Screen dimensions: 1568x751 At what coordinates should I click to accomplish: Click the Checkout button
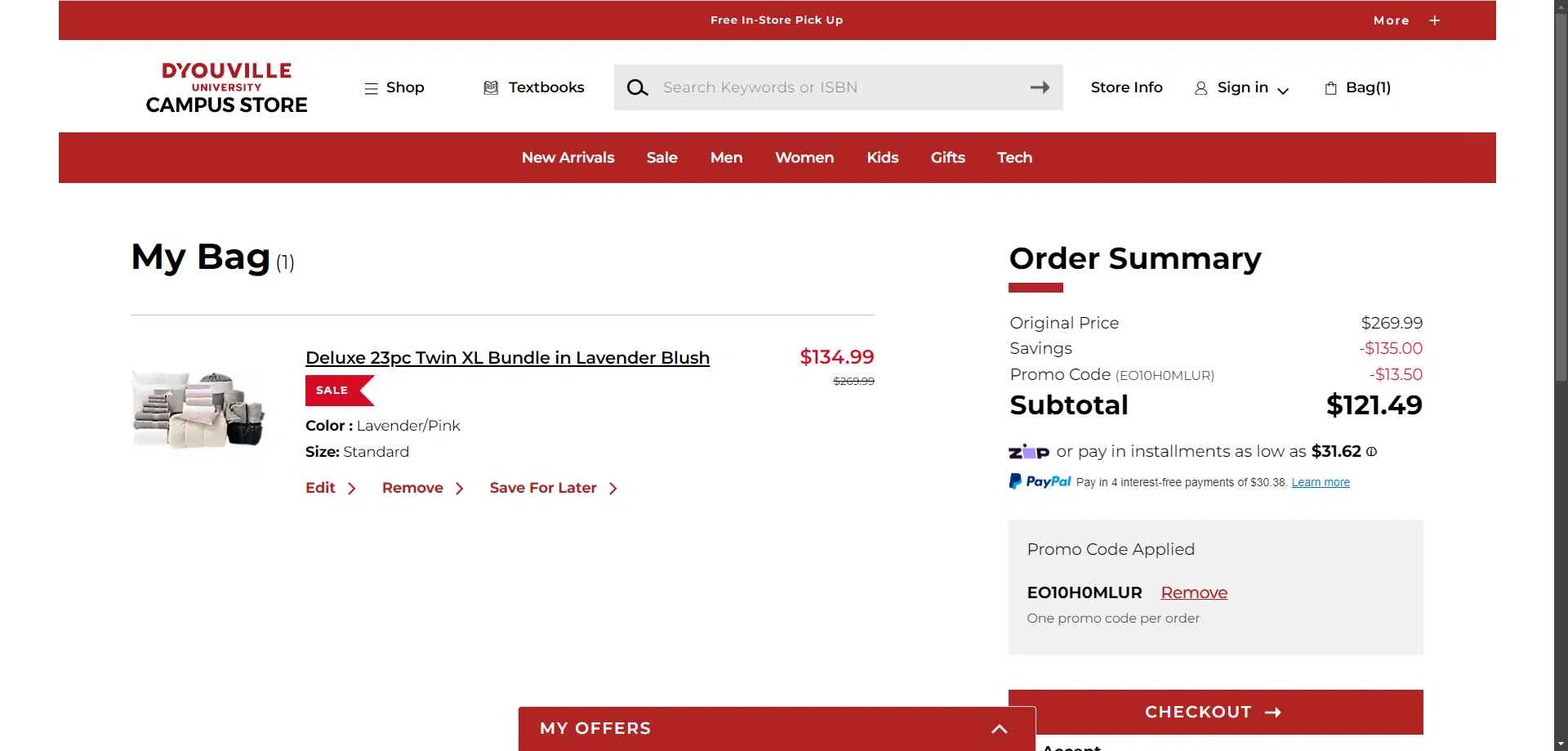click(x=1215, y=712)
